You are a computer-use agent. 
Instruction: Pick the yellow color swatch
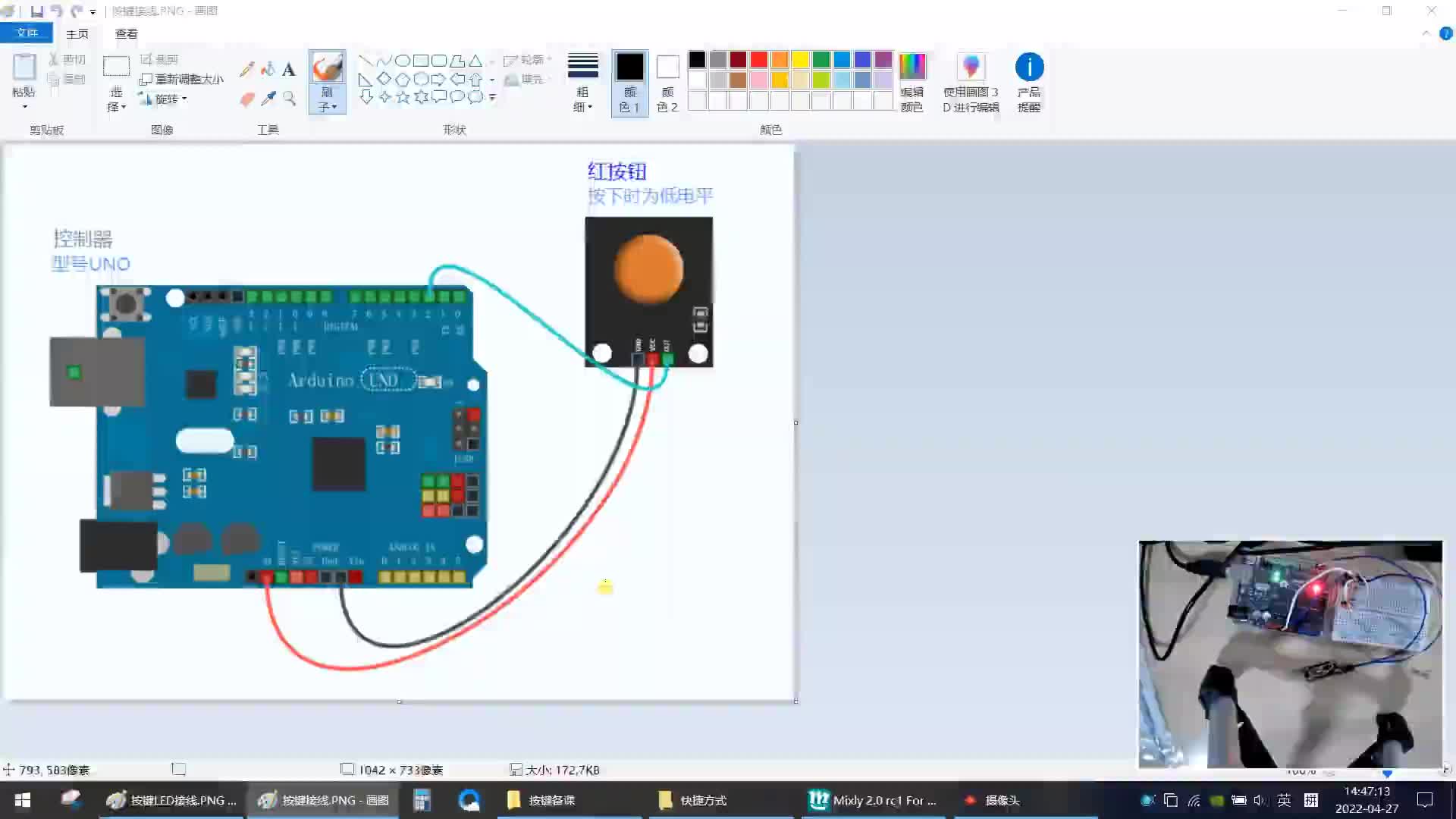(x=801, y=60)
